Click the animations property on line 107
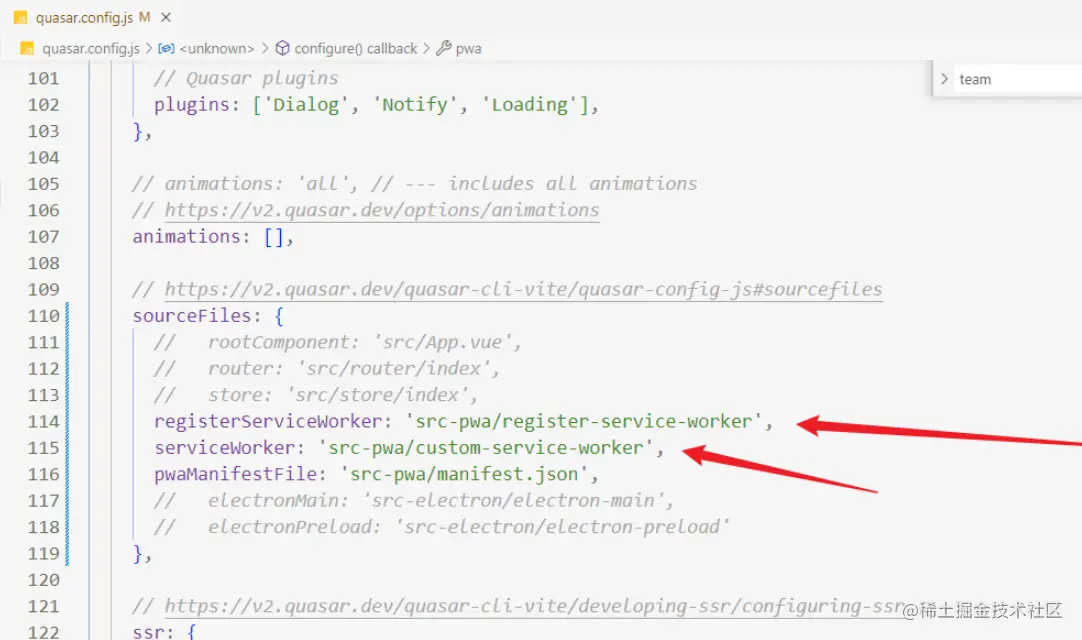 pos(186,236)
